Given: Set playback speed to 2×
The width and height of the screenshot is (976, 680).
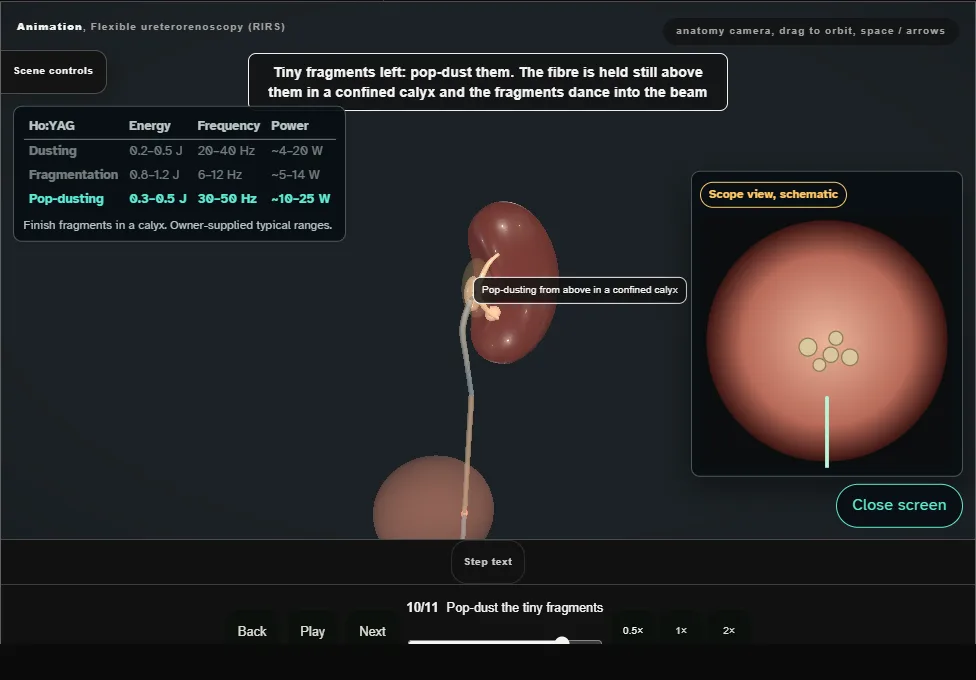Looking at the screenshot, I should [x=729, y=630].
